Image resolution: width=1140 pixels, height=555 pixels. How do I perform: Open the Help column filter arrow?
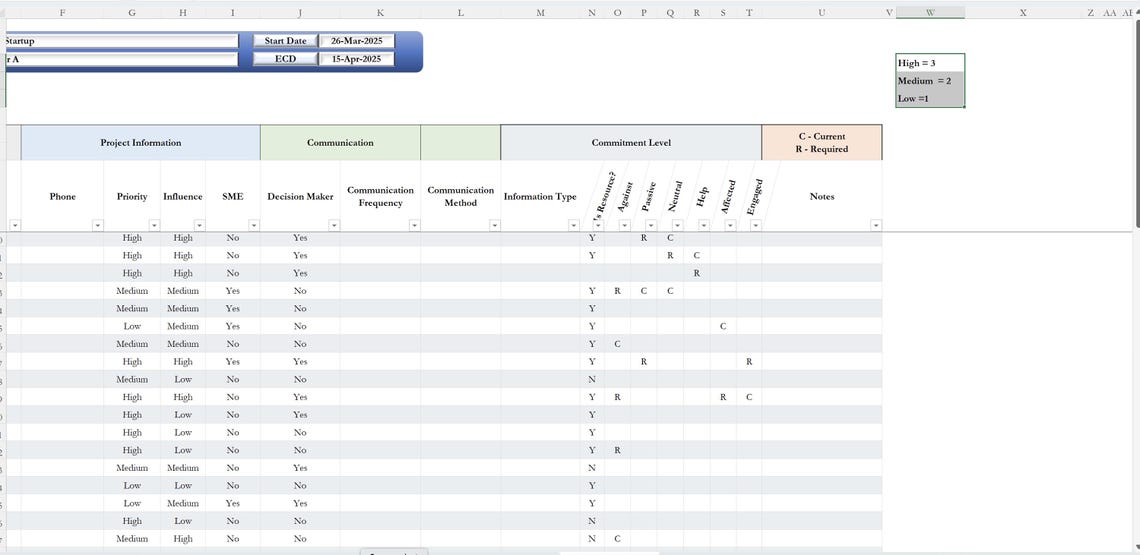[x=704, y=225]
